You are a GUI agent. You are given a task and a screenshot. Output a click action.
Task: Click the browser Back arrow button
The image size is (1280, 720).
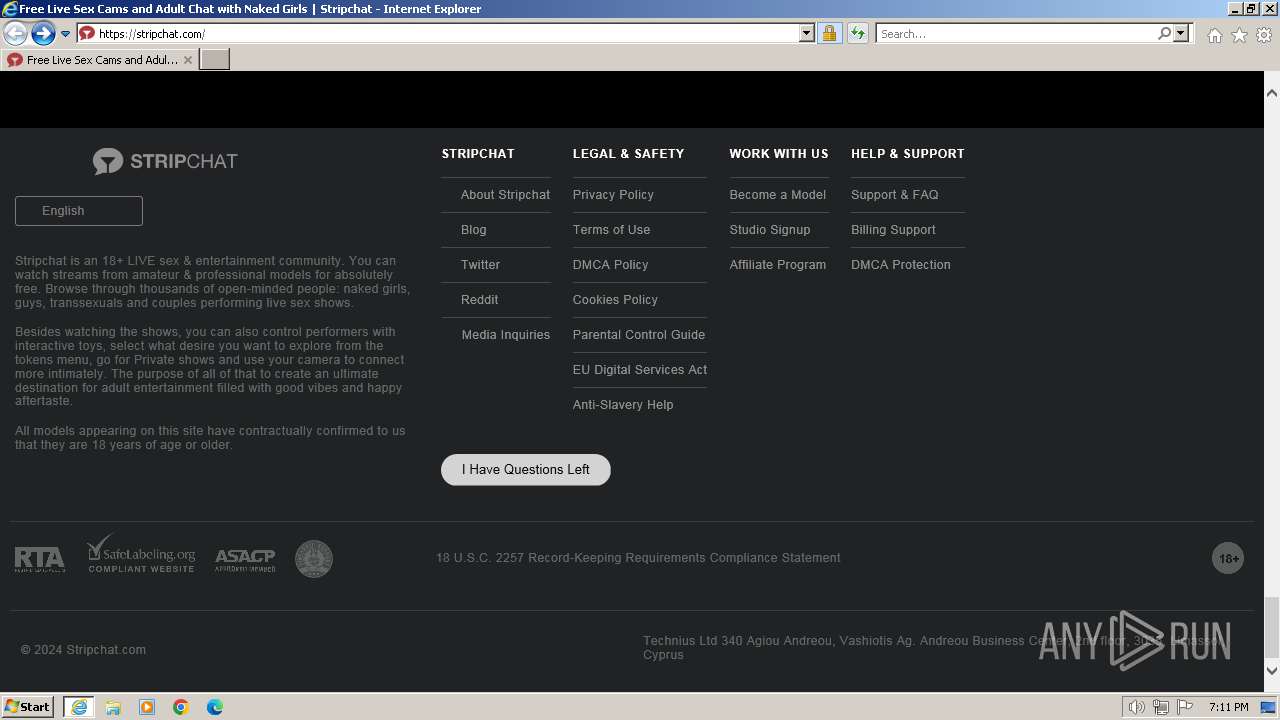[15, 34]
